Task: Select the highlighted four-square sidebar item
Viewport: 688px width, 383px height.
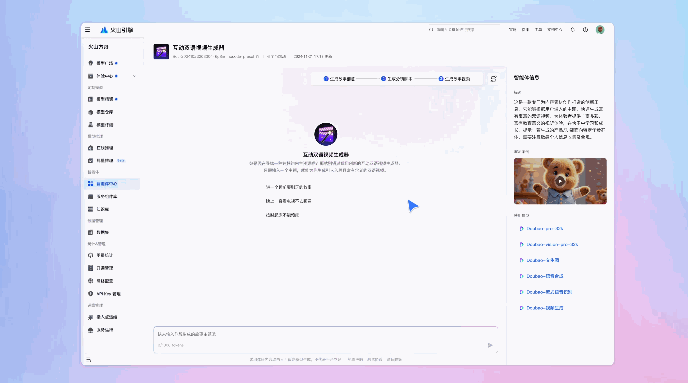Action: (x=112, y=184)
